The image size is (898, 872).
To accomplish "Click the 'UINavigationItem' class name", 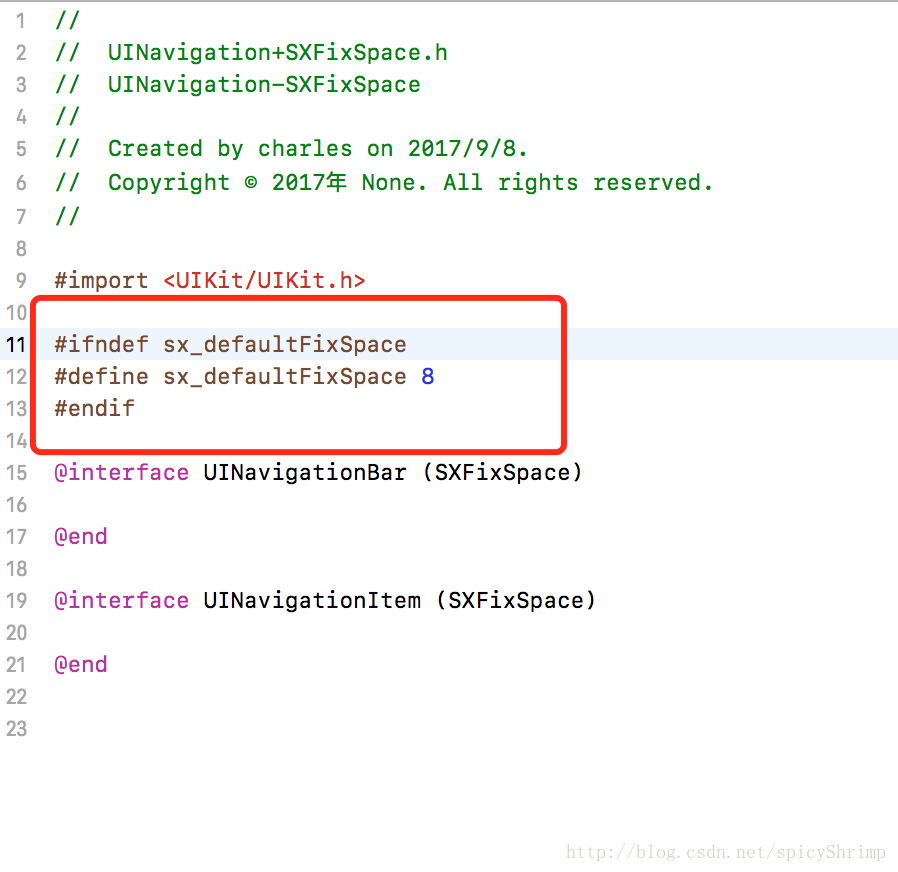I will click(312, 601).
